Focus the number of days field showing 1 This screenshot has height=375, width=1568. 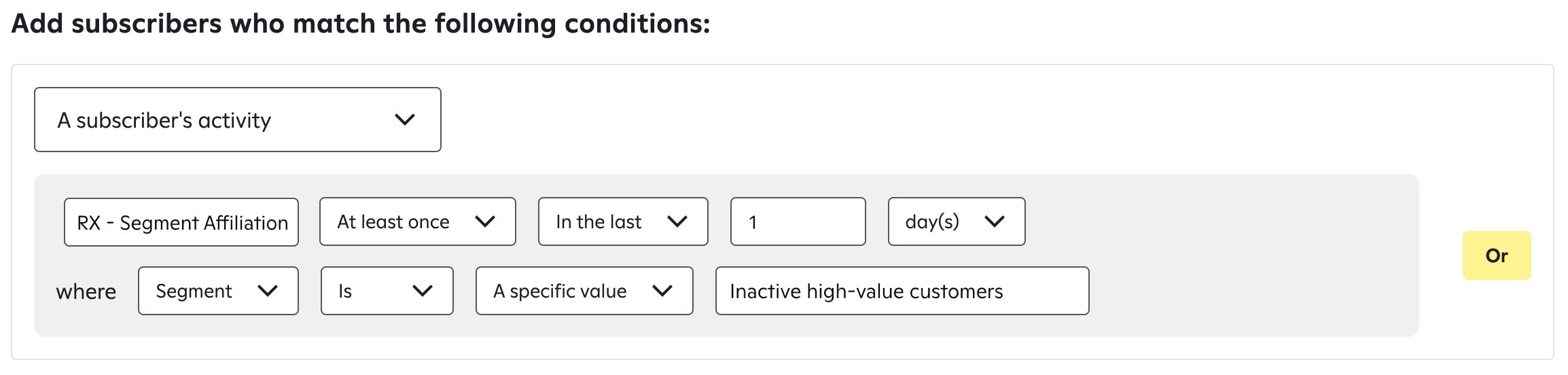coord(798,221)
